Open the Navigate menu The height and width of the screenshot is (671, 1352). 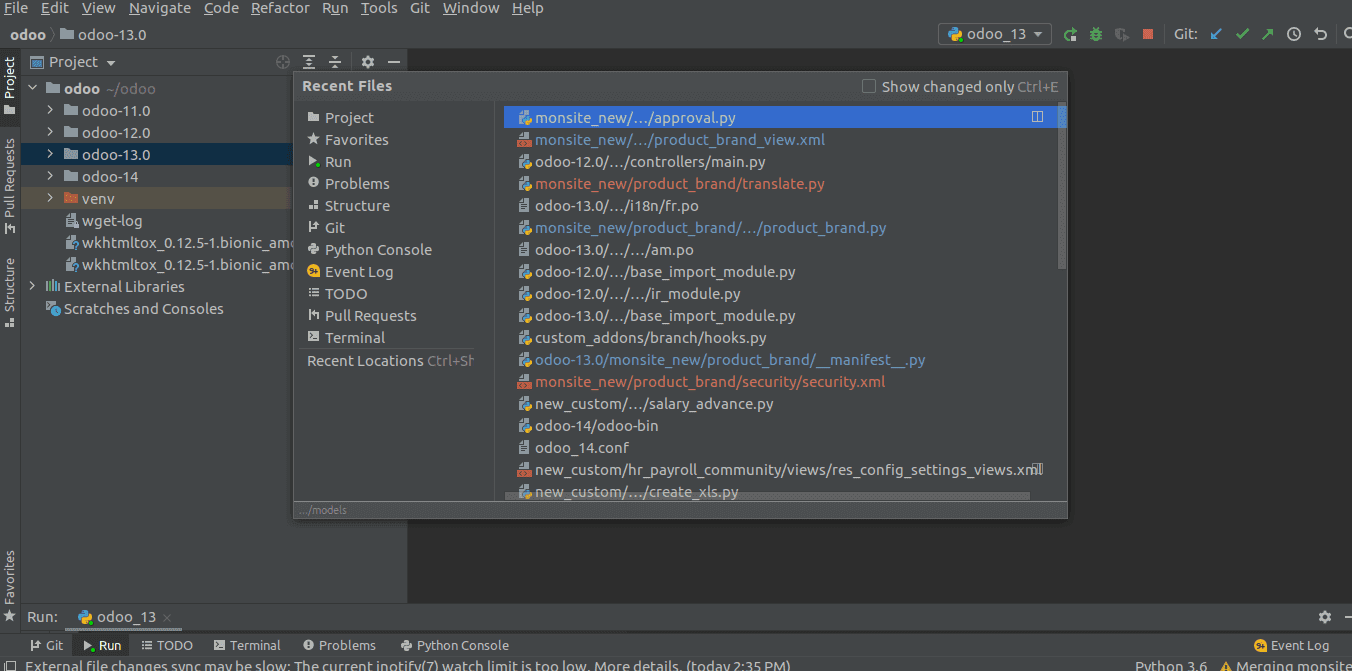point(160,8)
